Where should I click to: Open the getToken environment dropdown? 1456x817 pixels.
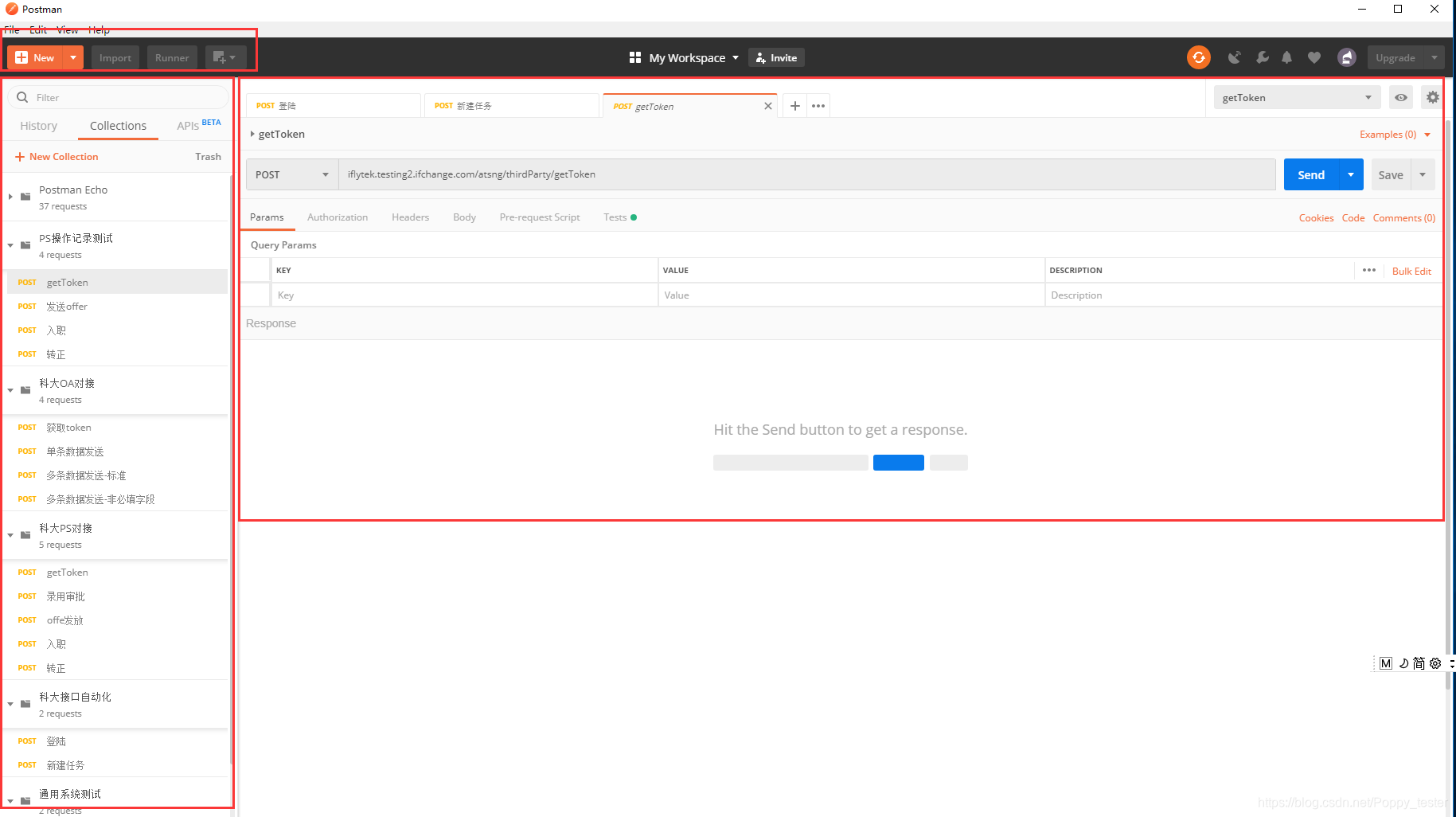tap(1298, 97)
